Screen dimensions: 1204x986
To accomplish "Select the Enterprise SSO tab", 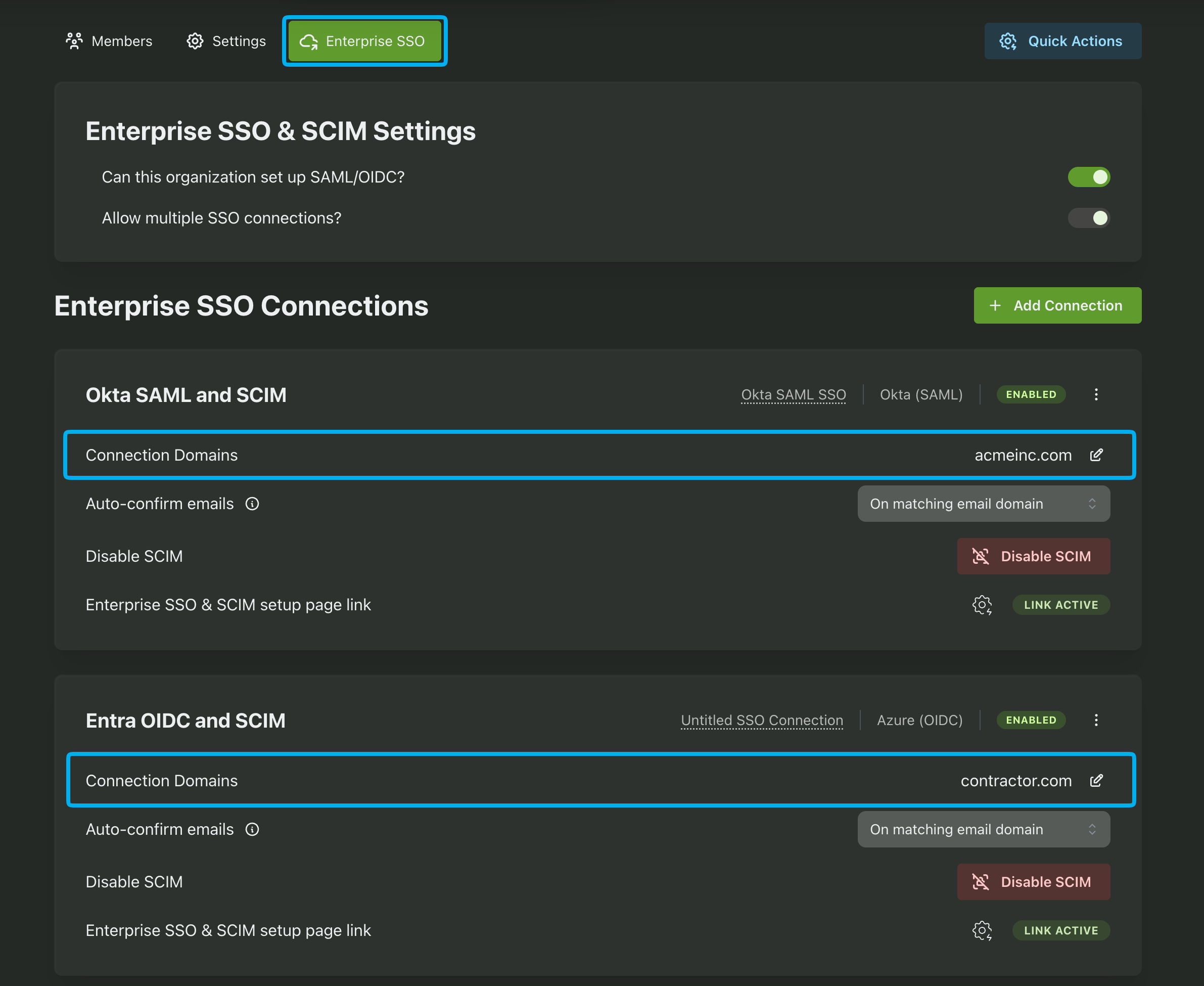I will tap(364, 41).
